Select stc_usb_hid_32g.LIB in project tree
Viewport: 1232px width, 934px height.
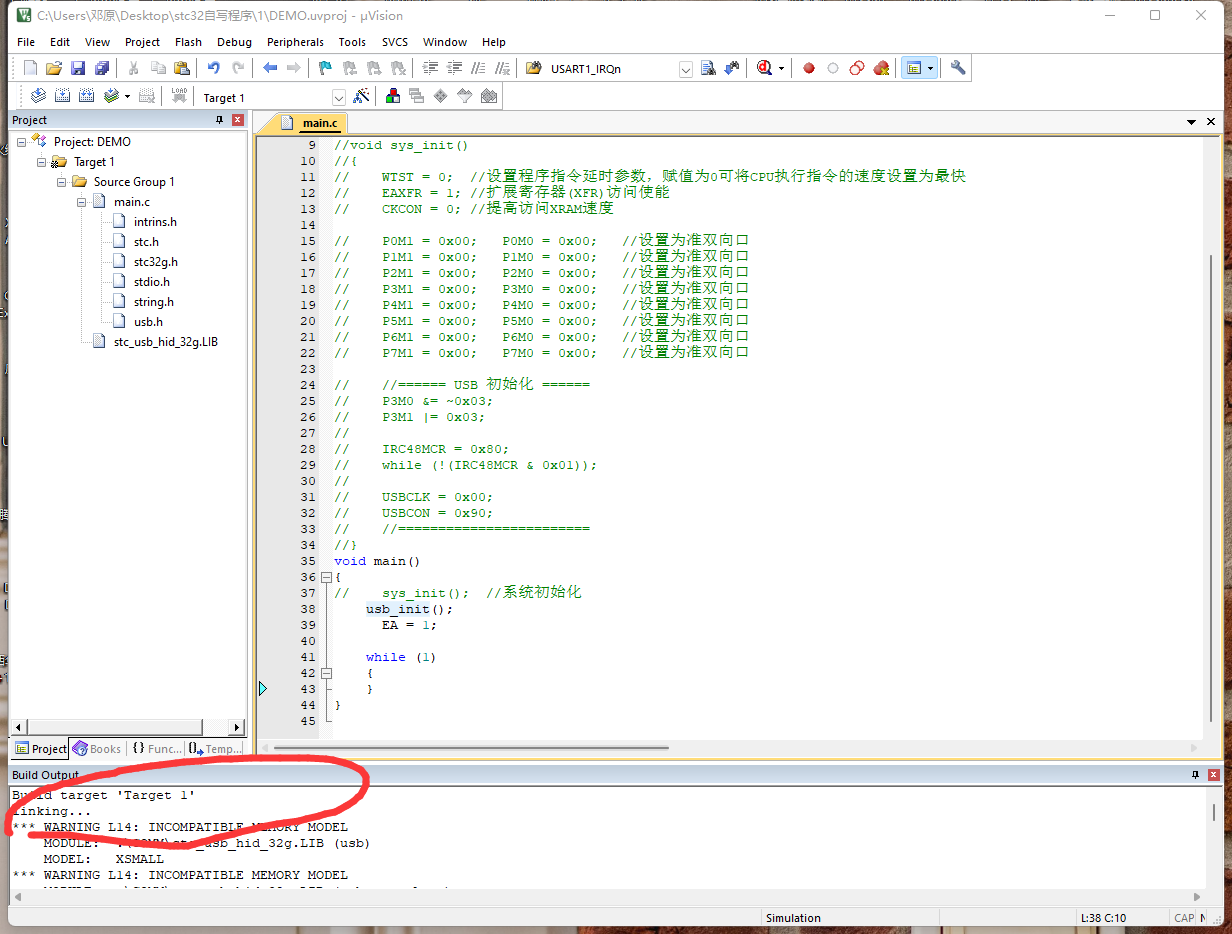click(165, 341)
